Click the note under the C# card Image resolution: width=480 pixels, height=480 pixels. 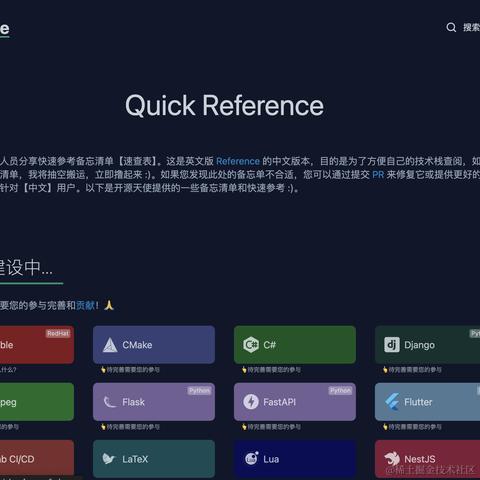271,370
